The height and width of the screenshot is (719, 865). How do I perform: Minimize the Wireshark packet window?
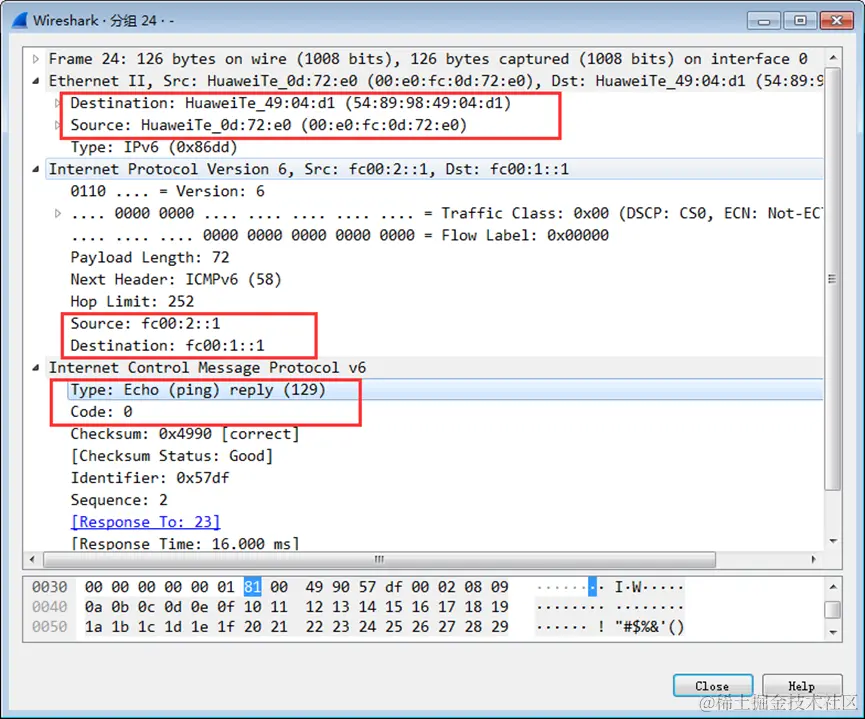pos(763,20)
